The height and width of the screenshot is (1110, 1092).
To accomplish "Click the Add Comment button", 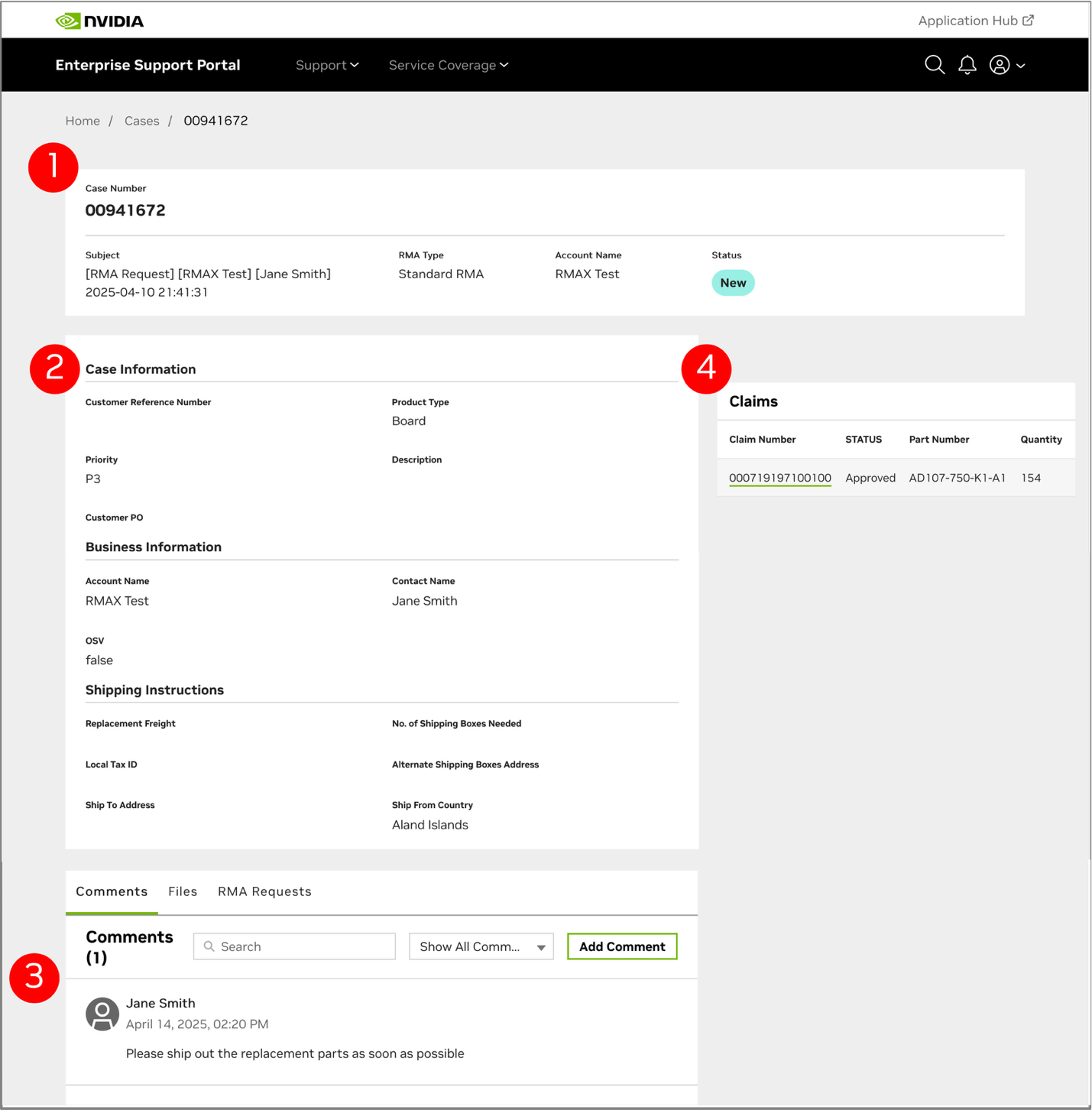I will [622, 946].
